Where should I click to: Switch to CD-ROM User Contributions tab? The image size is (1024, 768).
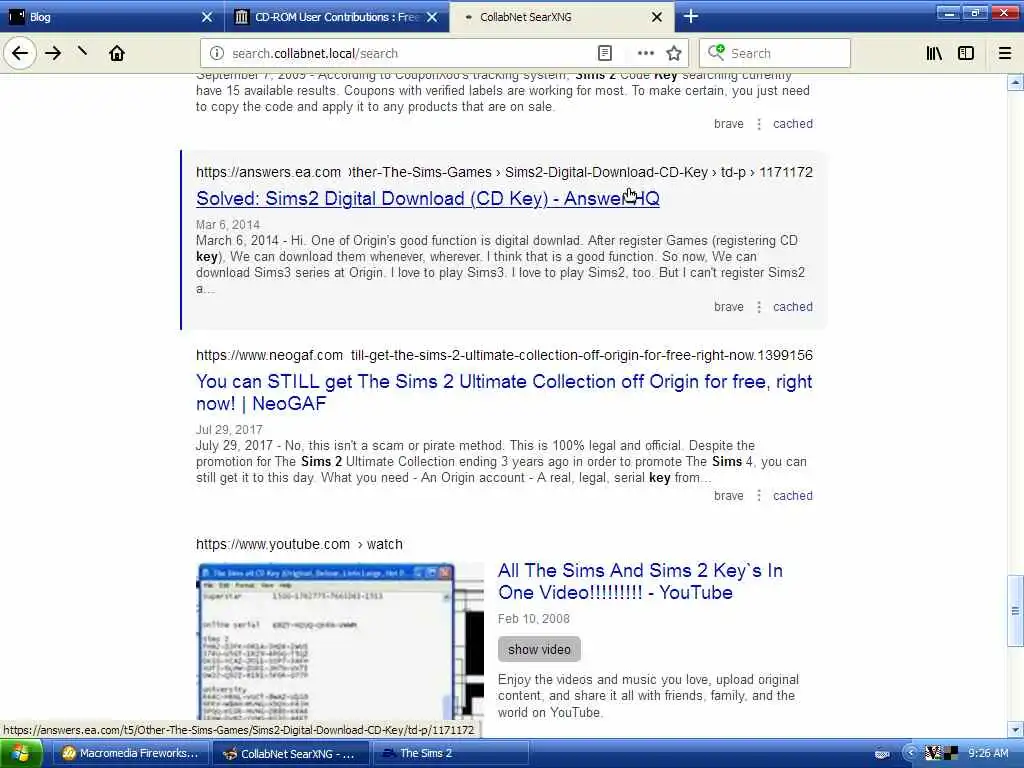(x=337, y=17)
